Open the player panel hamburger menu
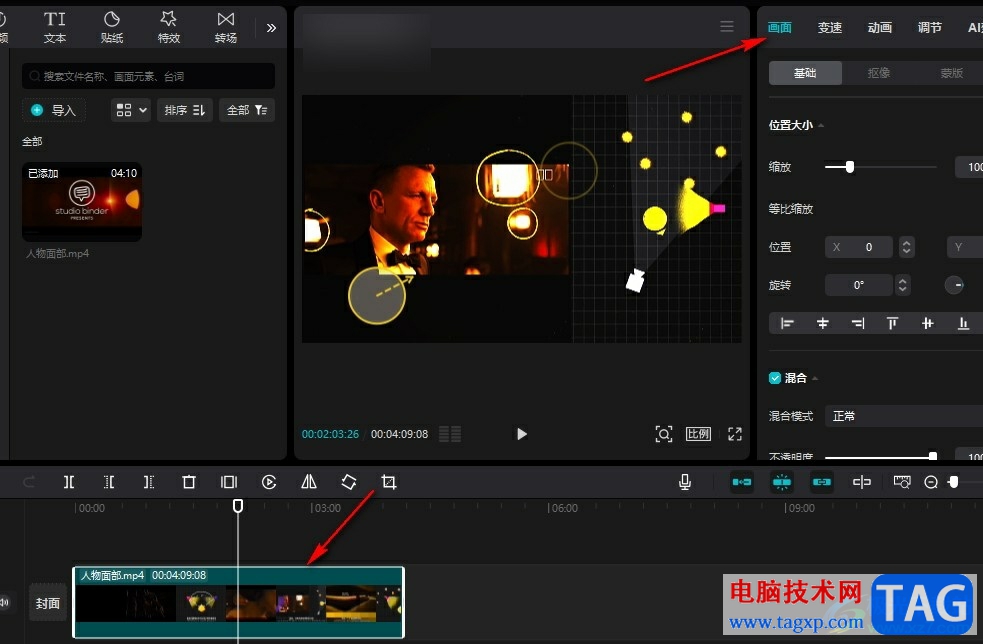This screenshot has height=644, width=983. tap(727, 26)
